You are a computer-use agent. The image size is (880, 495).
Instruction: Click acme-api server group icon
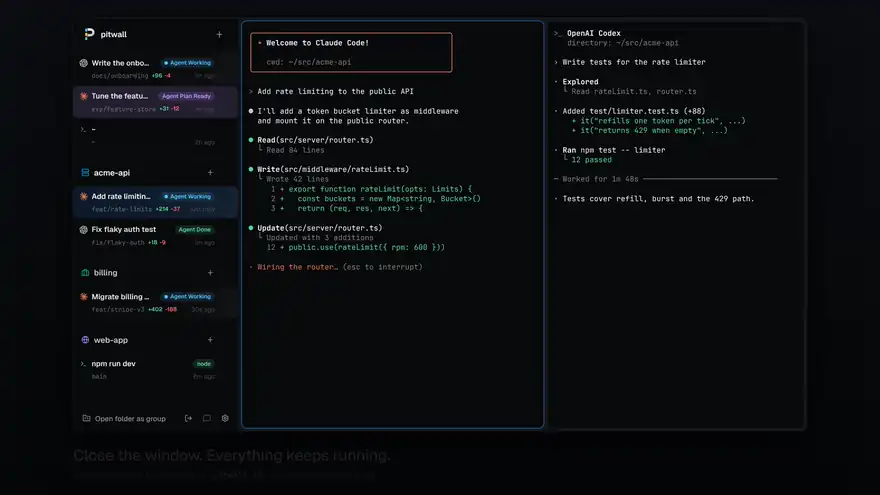pos(85,172)
